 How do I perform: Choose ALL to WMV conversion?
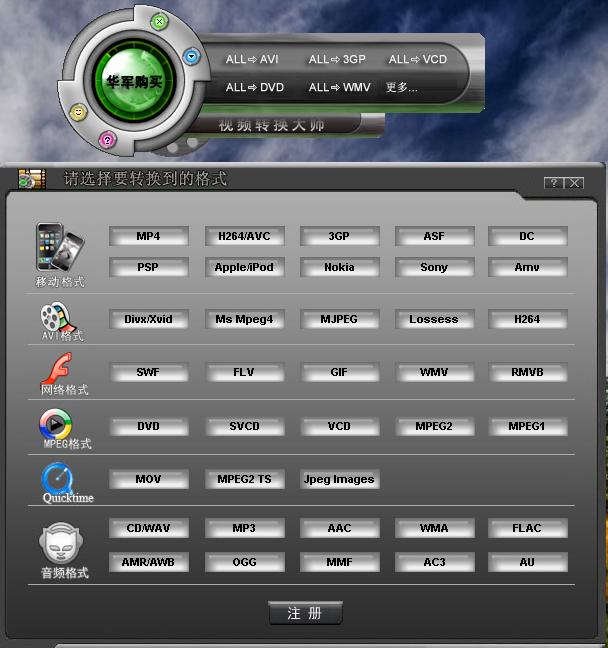click(x=340, y=88)
